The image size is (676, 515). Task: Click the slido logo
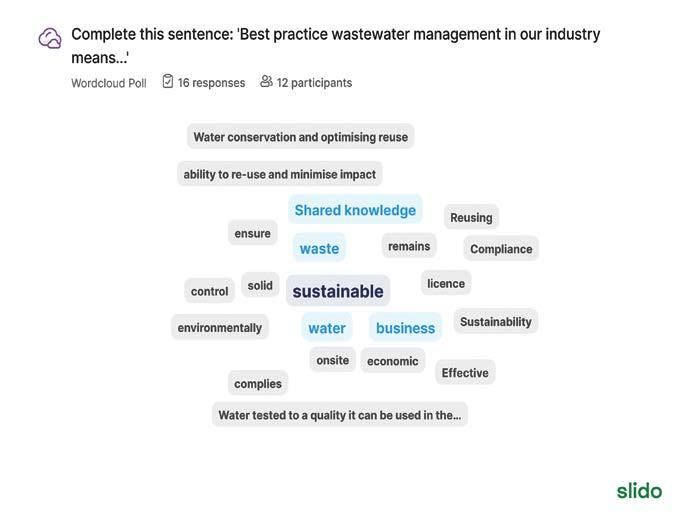(639, 490)
